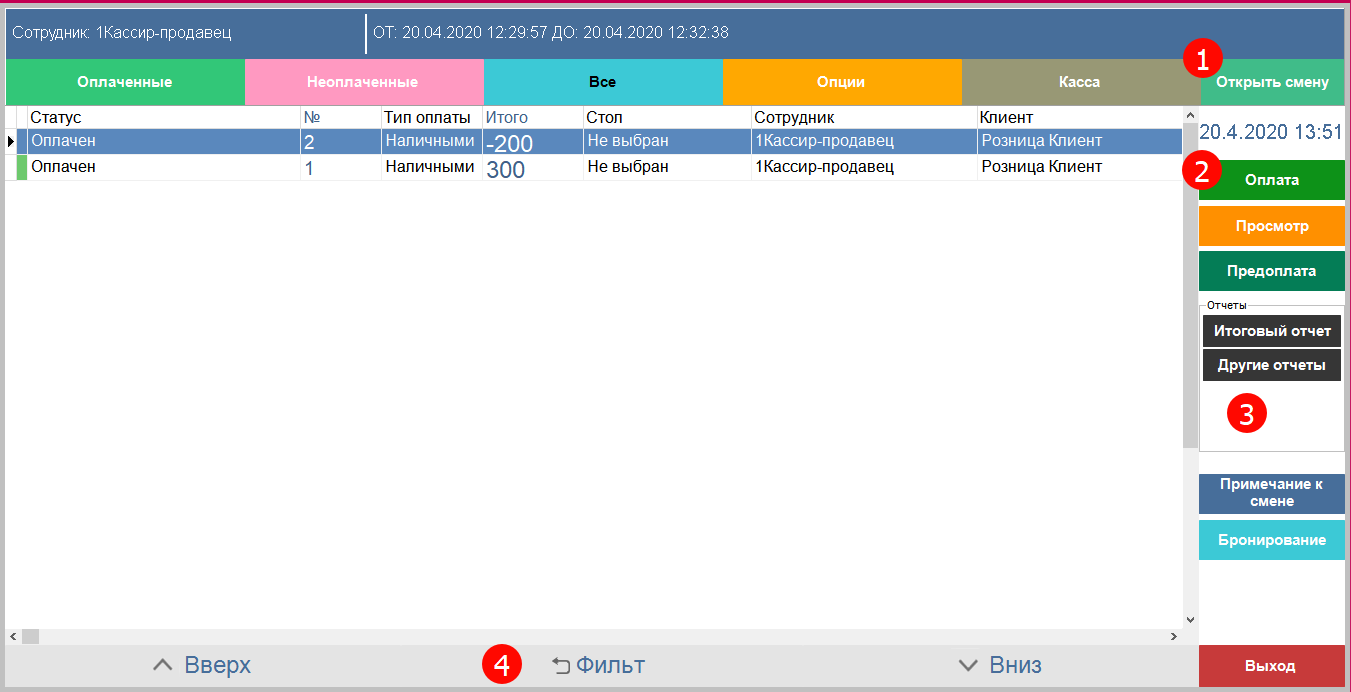Click the Предоплата button

pyautogui.click(x=1271, y=271)
